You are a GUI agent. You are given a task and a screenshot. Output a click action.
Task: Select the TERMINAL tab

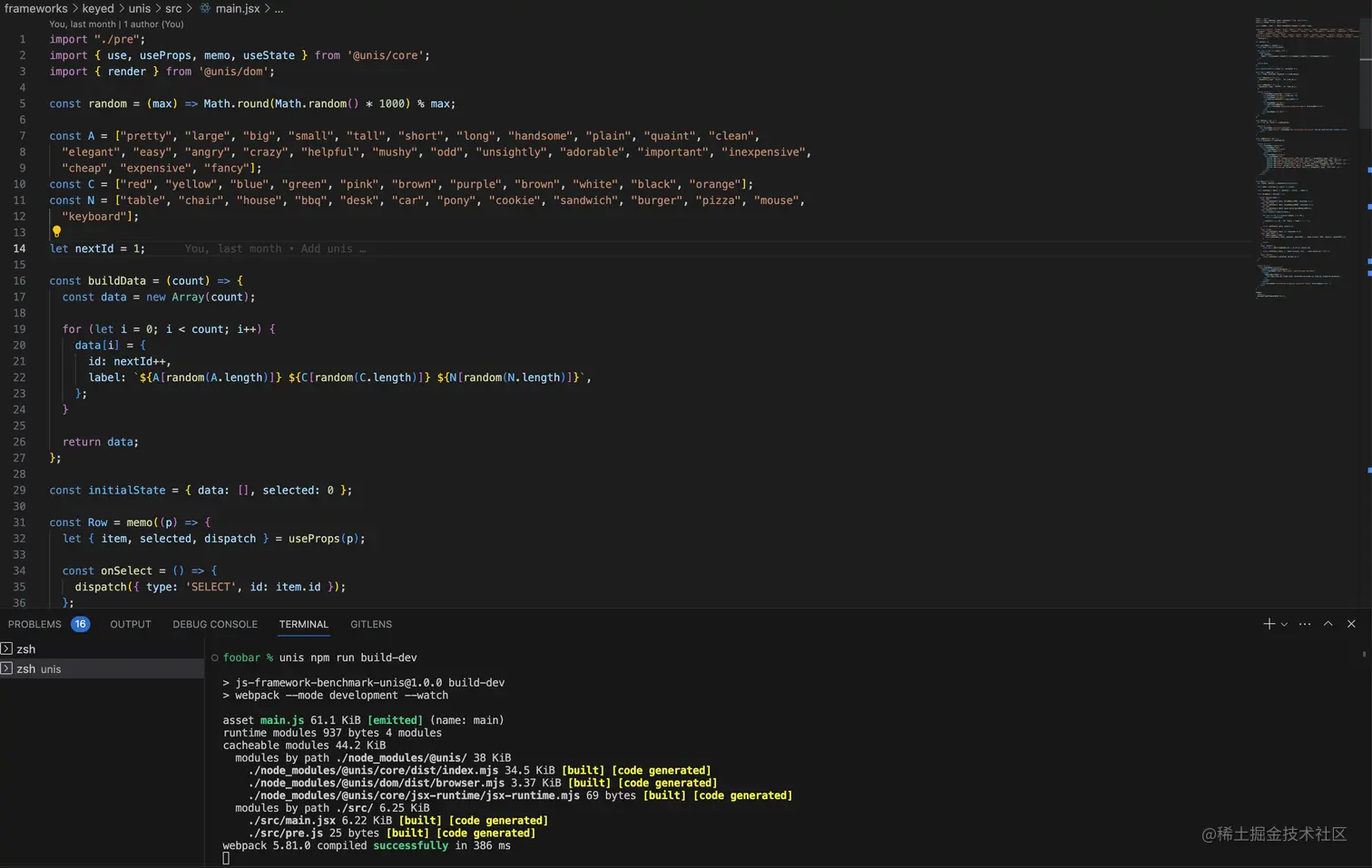[x=304, y=624]
